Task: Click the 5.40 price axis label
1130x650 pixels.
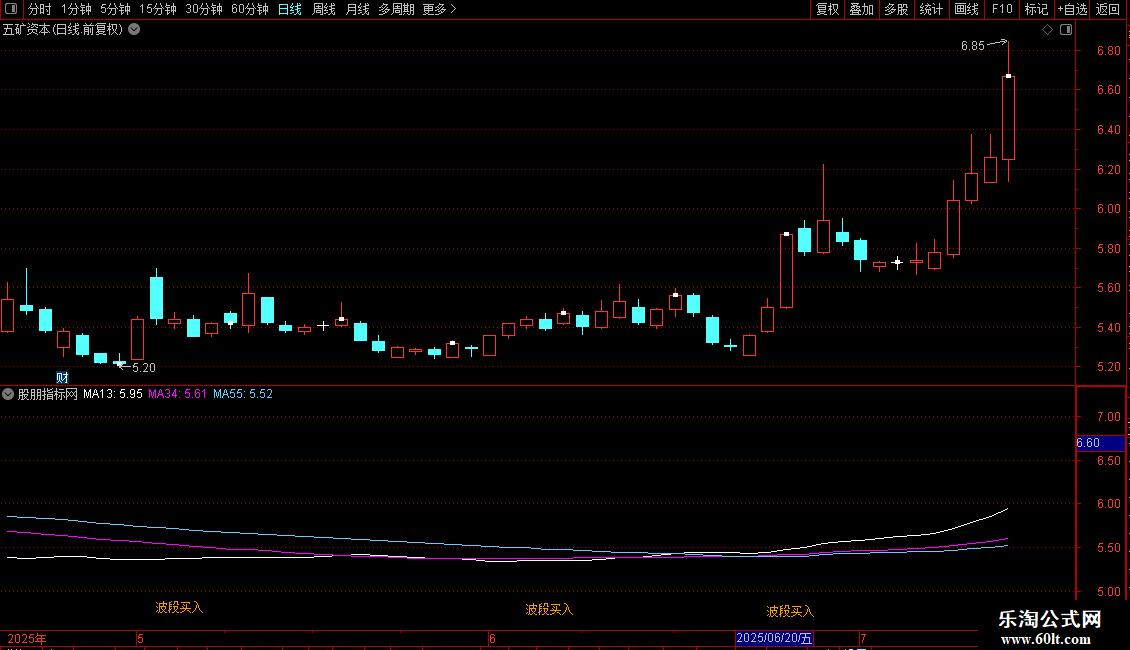Action: (1108, 328)
